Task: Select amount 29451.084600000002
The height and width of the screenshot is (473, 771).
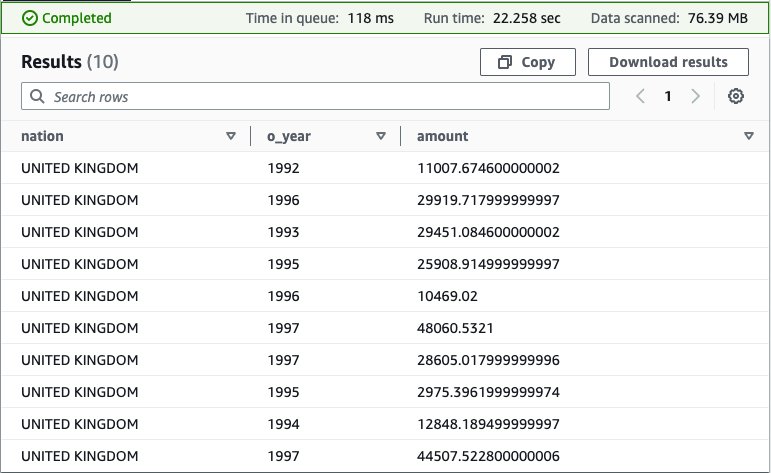Action: pyautogui.click(x=488, y=232)
